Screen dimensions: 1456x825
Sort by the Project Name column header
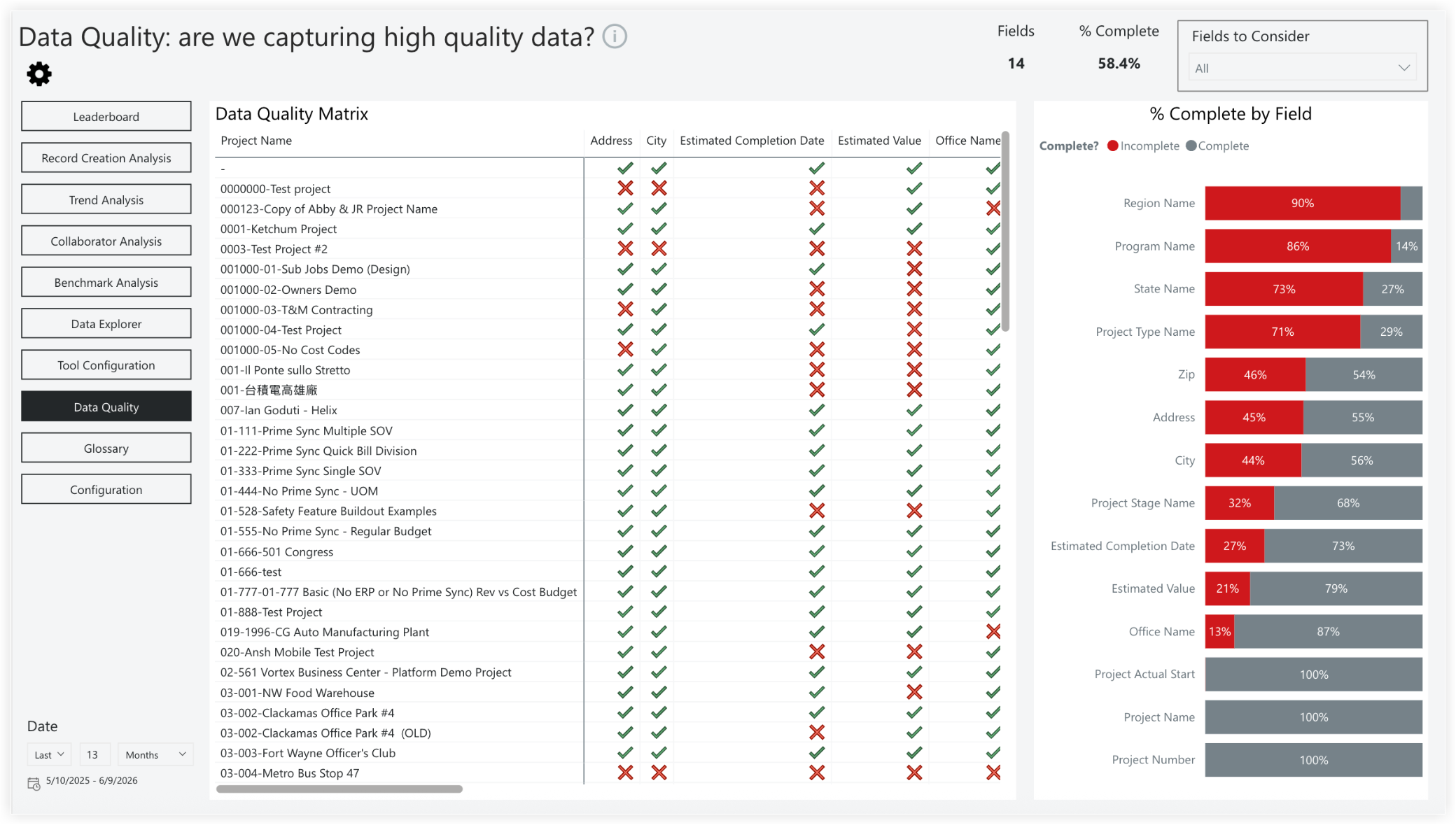[x=256, y=141]
